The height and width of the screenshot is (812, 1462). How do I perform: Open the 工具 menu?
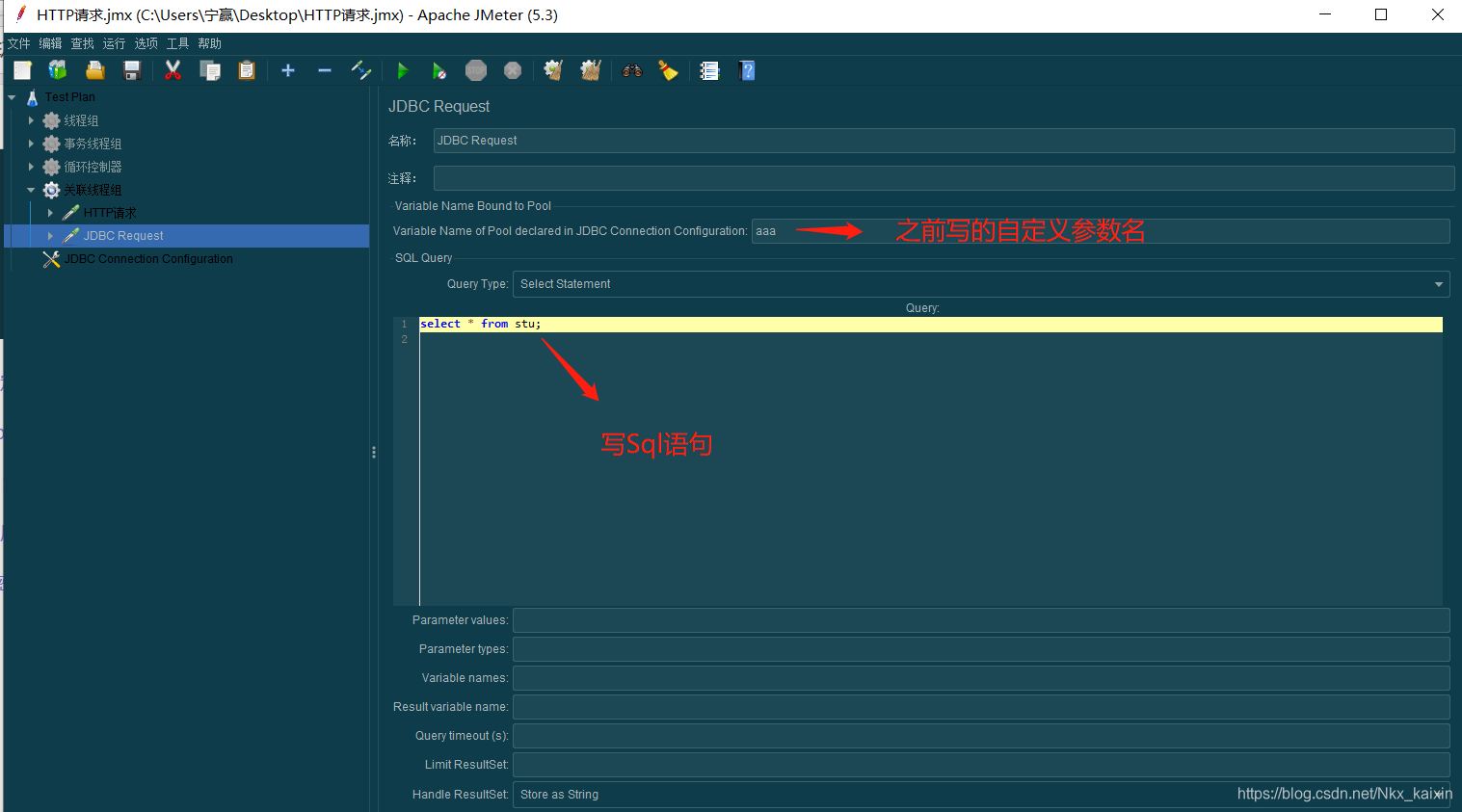point(178,43)
